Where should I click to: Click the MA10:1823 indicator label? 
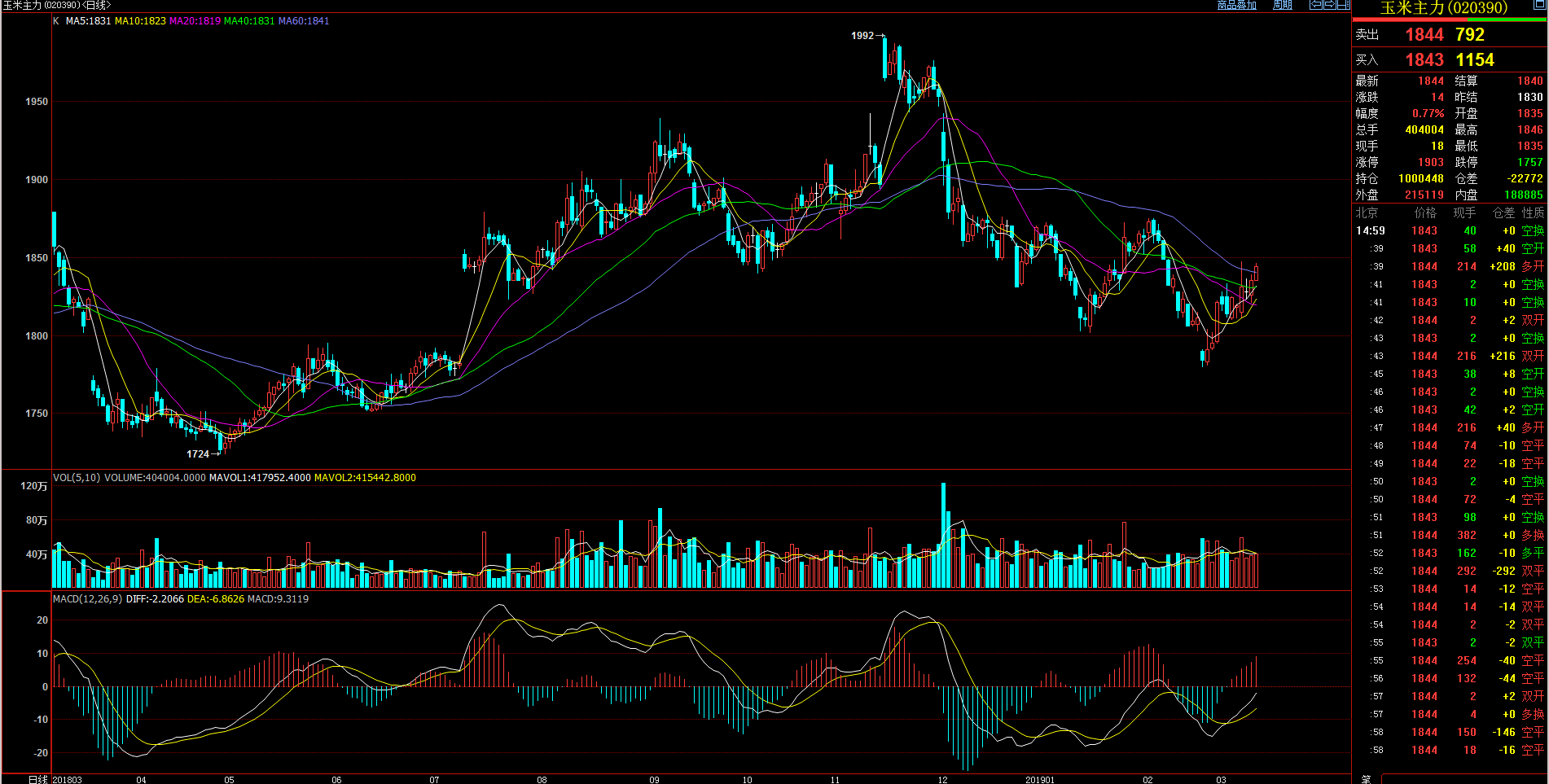[x=140, y=21]
